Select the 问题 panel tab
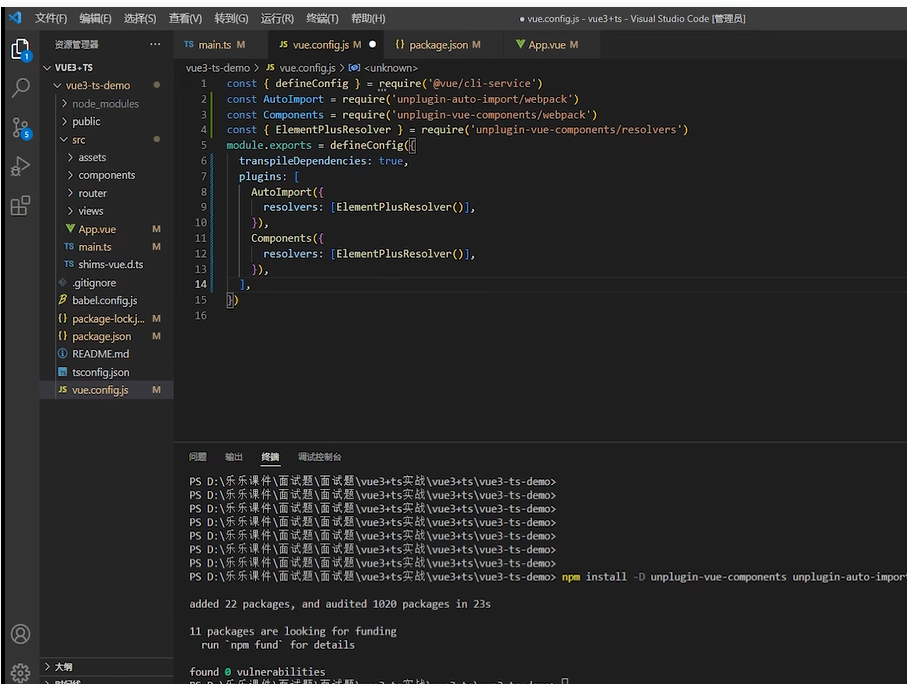The height and width of the screenshot is (684, 907). click(198, 457)
